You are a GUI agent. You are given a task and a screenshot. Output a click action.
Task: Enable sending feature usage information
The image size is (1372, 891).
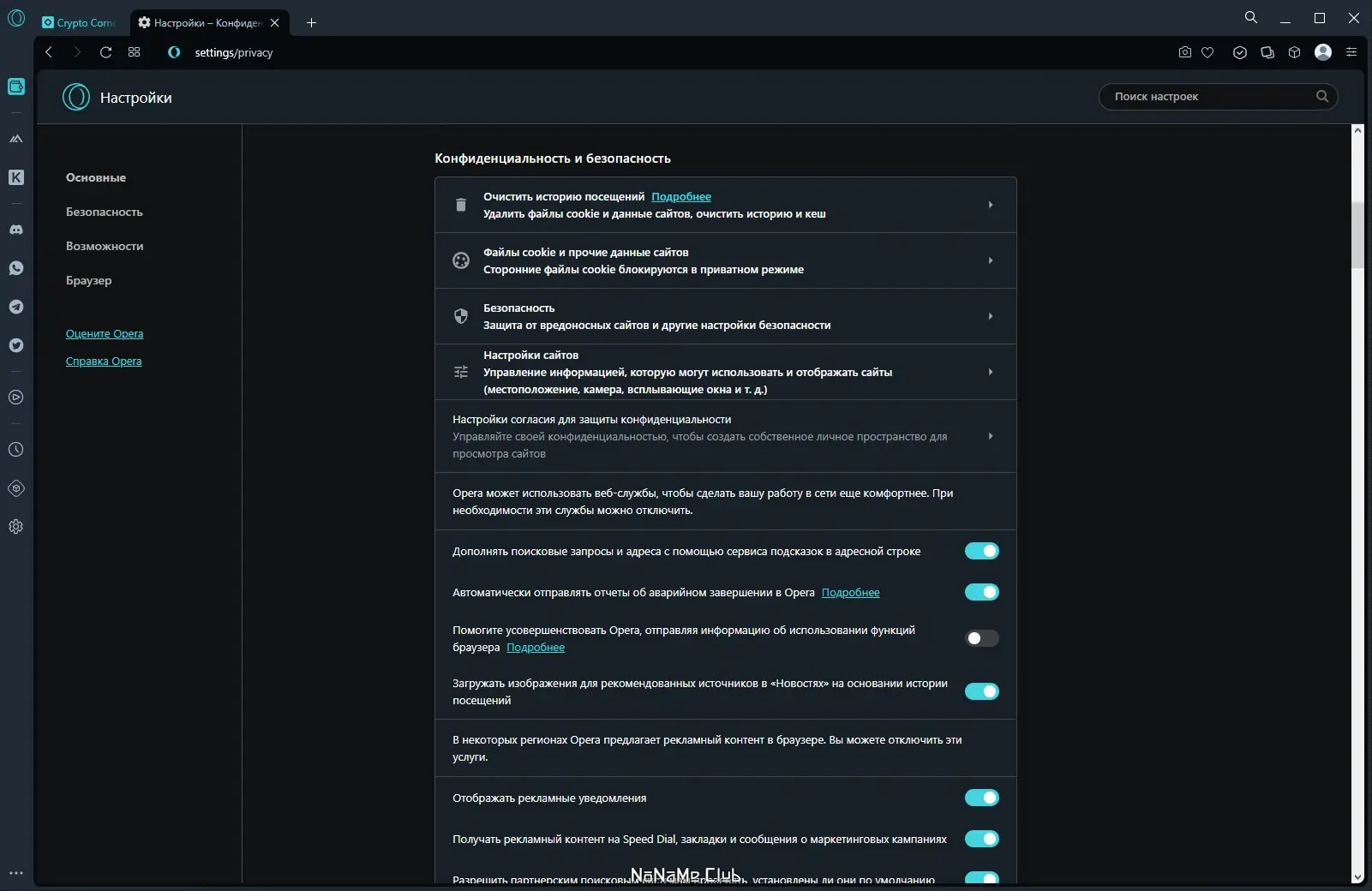pos(982,638)
